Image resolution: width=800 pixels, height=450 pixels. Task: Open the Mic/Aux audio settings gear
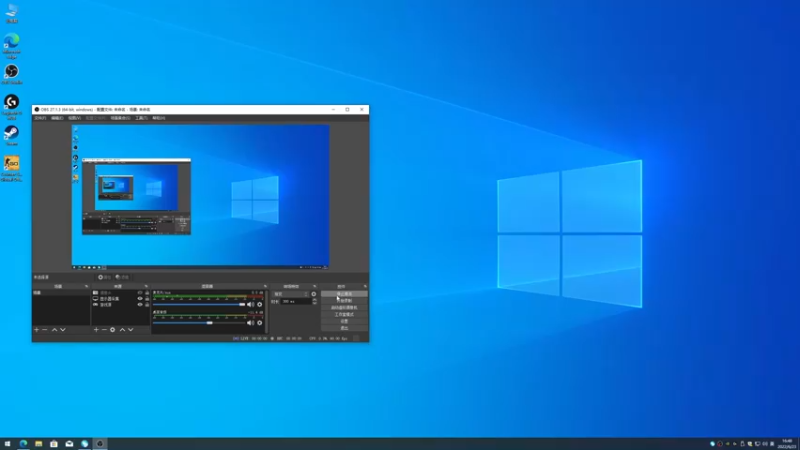pos(260,305)
